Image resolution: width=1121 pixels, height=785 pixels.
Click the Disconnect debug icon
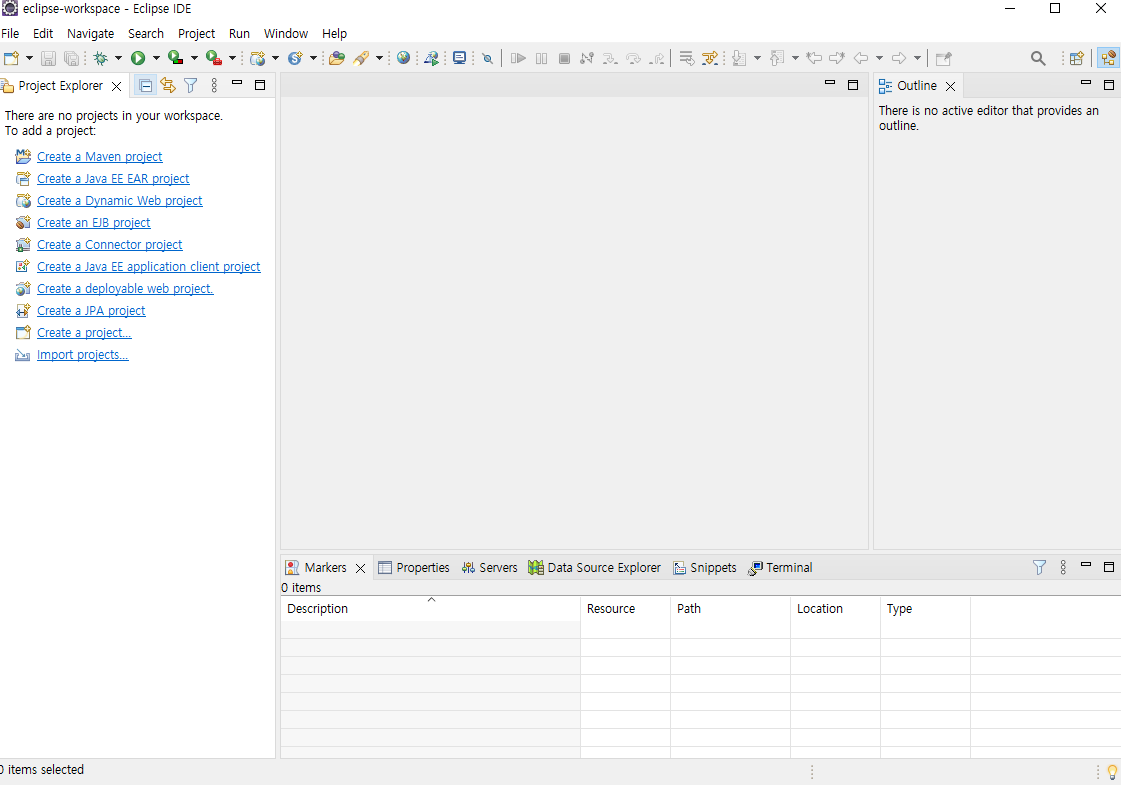[587, 58]
